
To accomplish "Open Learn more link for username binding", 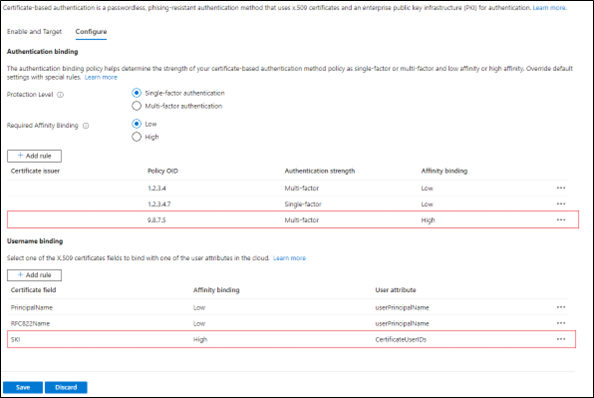I will [x=289, y=258].
